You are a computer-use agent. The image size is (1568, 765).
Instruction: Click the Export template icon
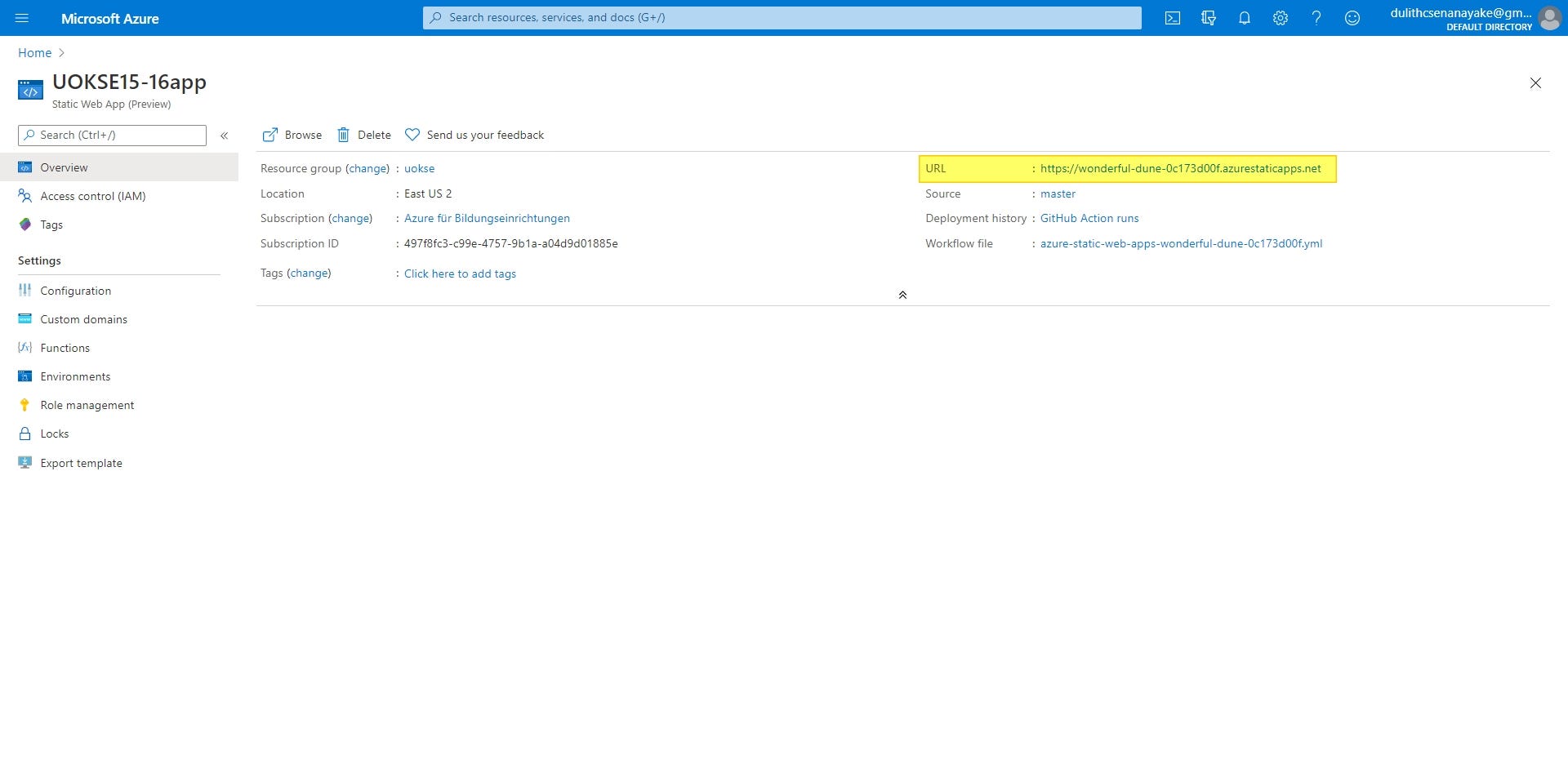(x=25, y=463)
